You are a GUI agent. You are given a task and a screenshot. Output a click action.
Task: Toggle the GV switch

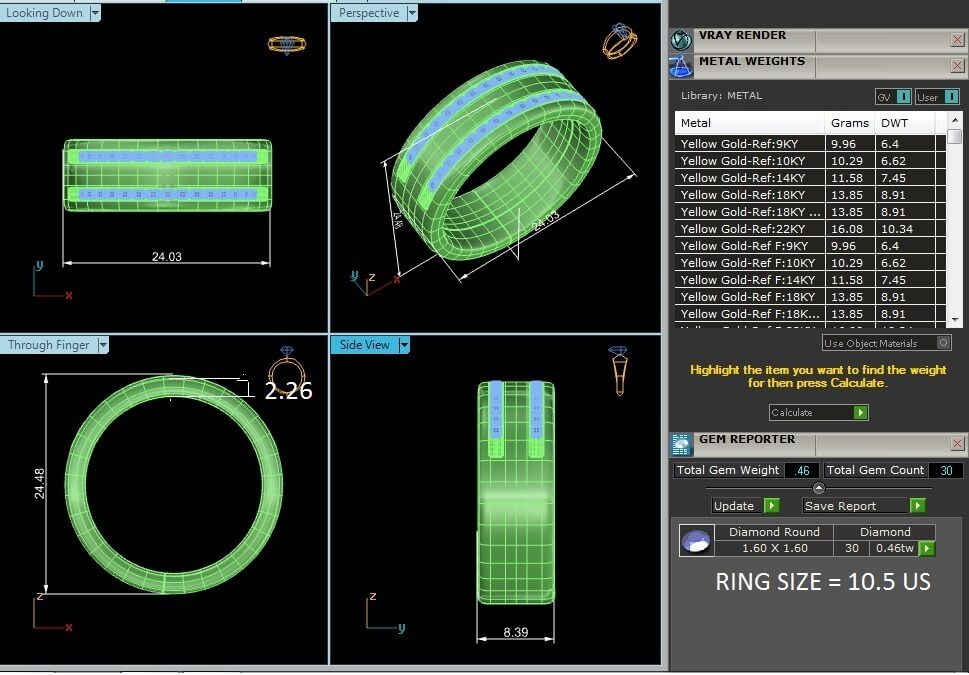[903, 97]
